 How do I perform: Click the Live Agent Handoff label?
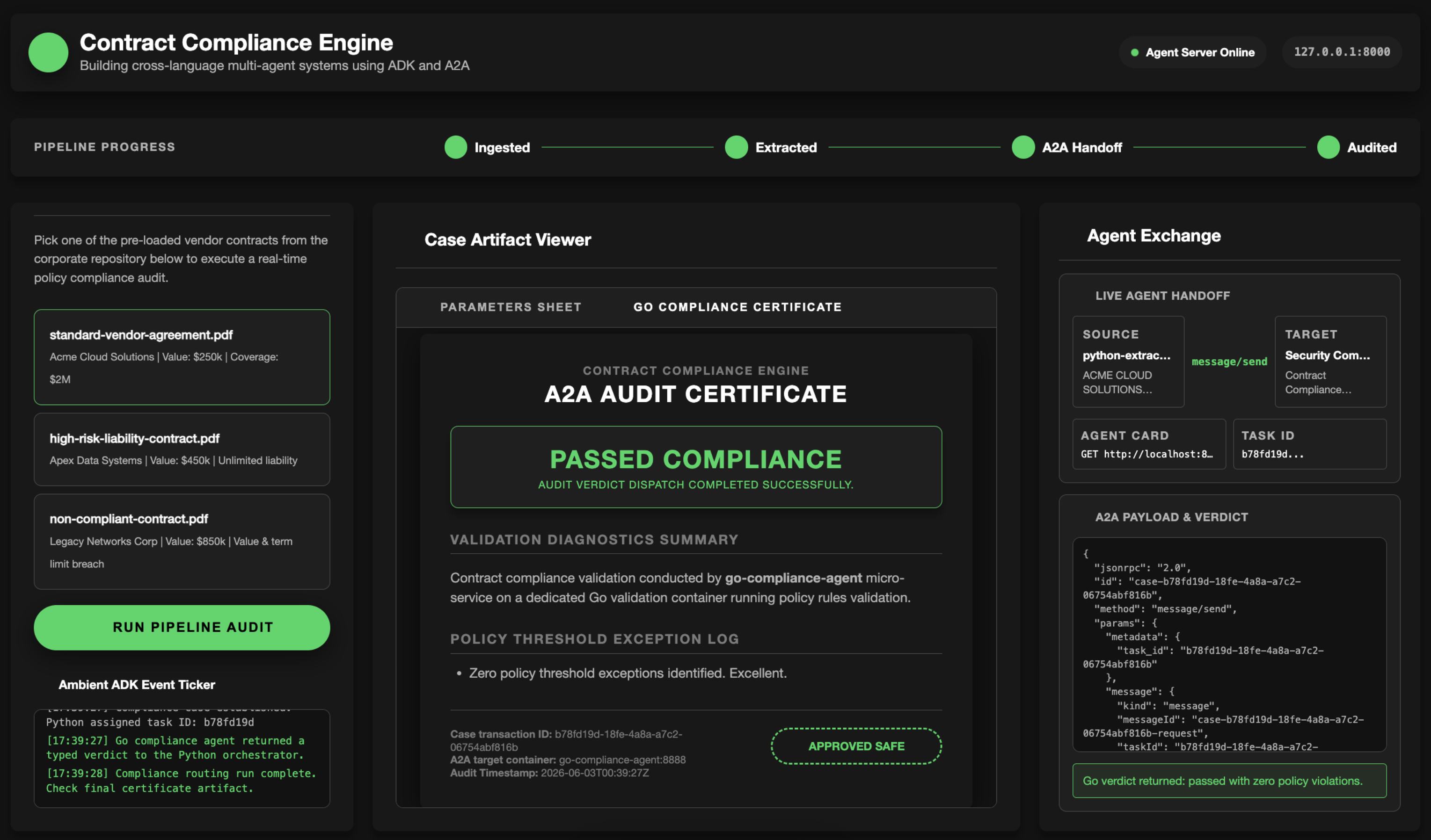(x=1162, y=296)
